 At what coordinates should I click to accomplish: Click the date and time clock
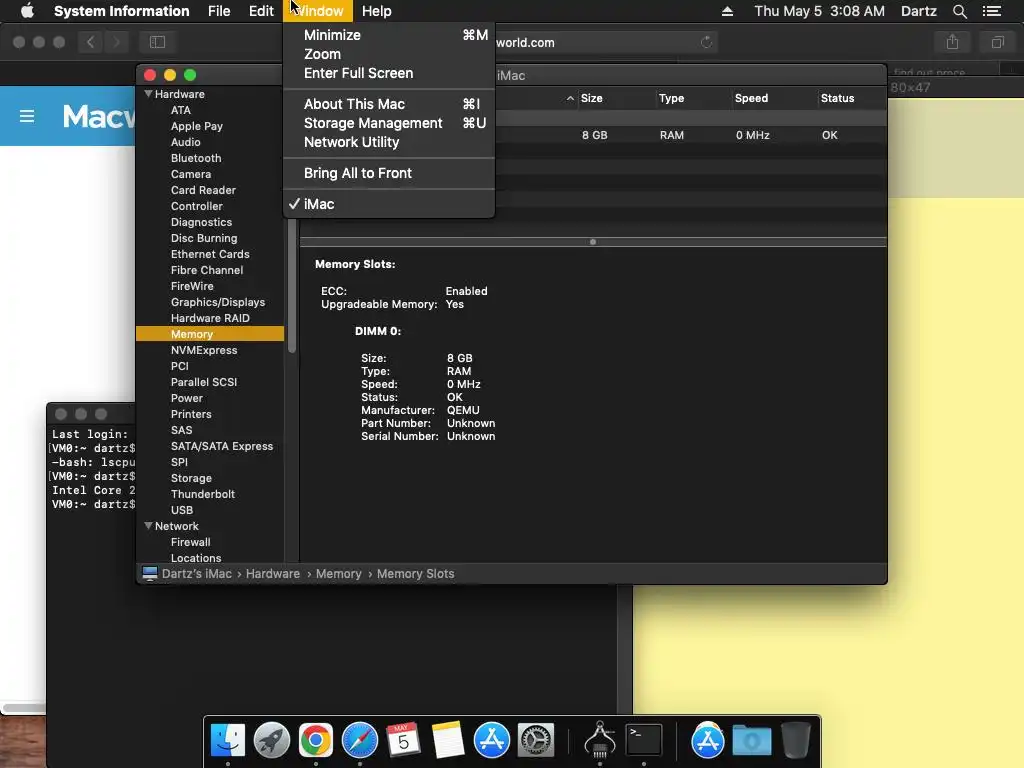(x=820, y=11)
